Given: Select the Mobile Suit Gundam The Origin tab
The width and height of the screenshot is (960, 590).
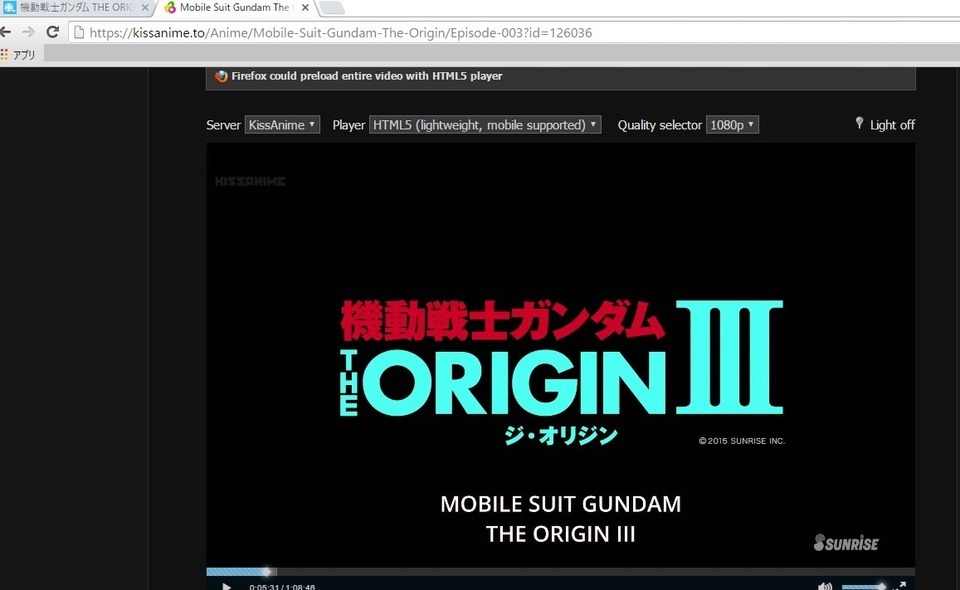Looking at the screenshot, I should pos(236,8).
